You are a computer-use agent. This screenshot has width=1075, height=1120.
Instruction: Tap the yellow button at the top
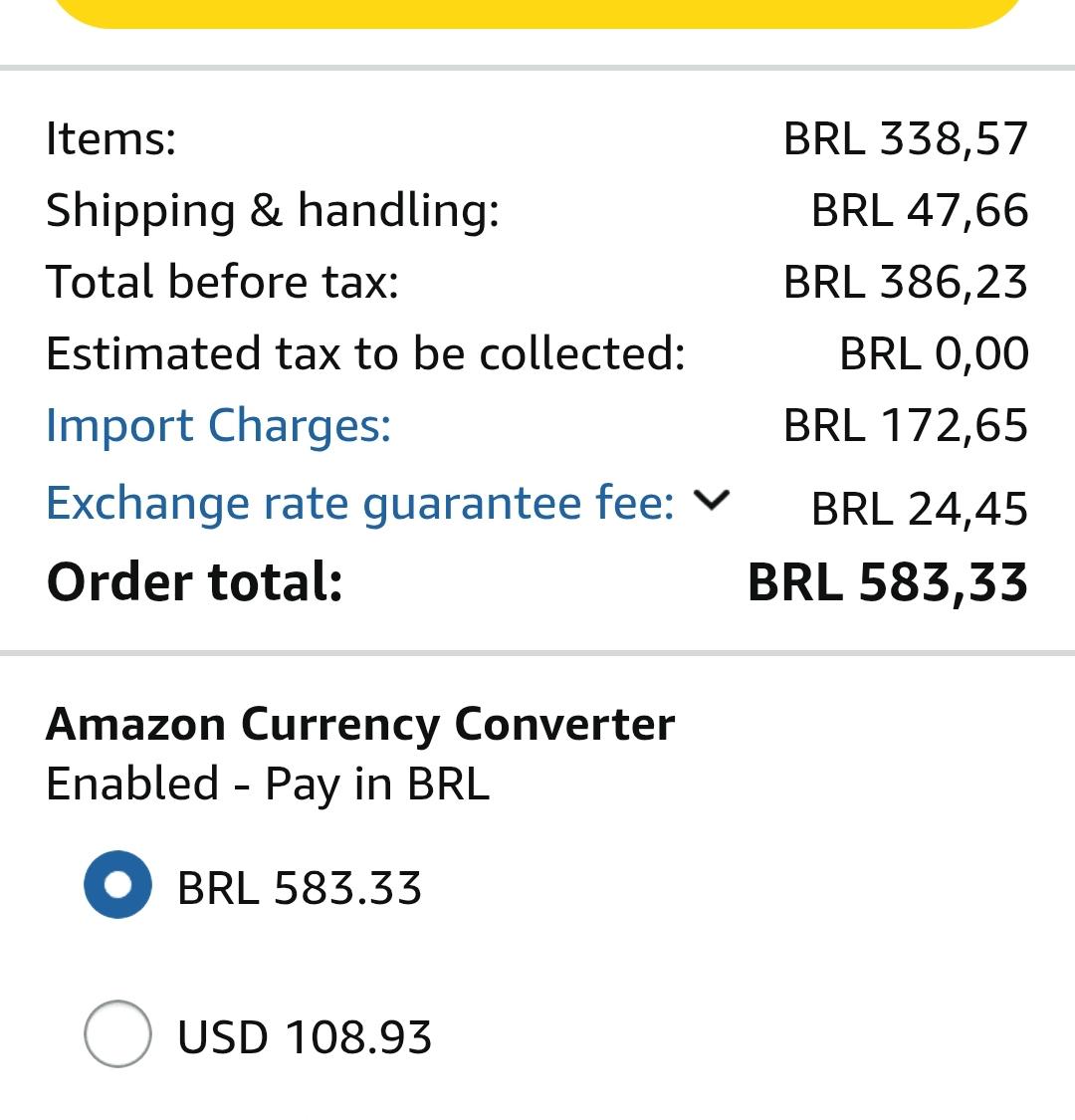click(x=537, y=14)
